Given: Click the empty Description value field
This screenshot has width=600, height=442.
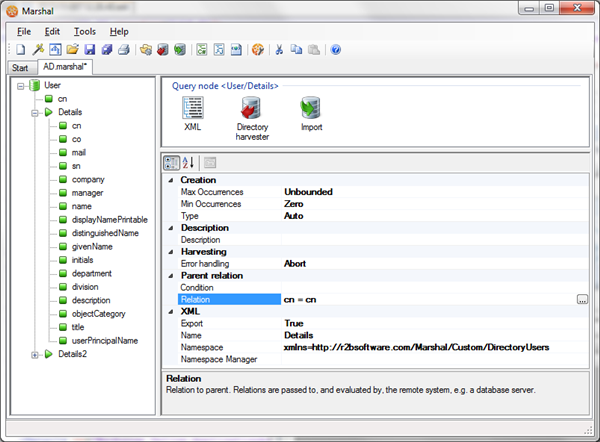Looking at the screenshot, I should click(435, 240).
